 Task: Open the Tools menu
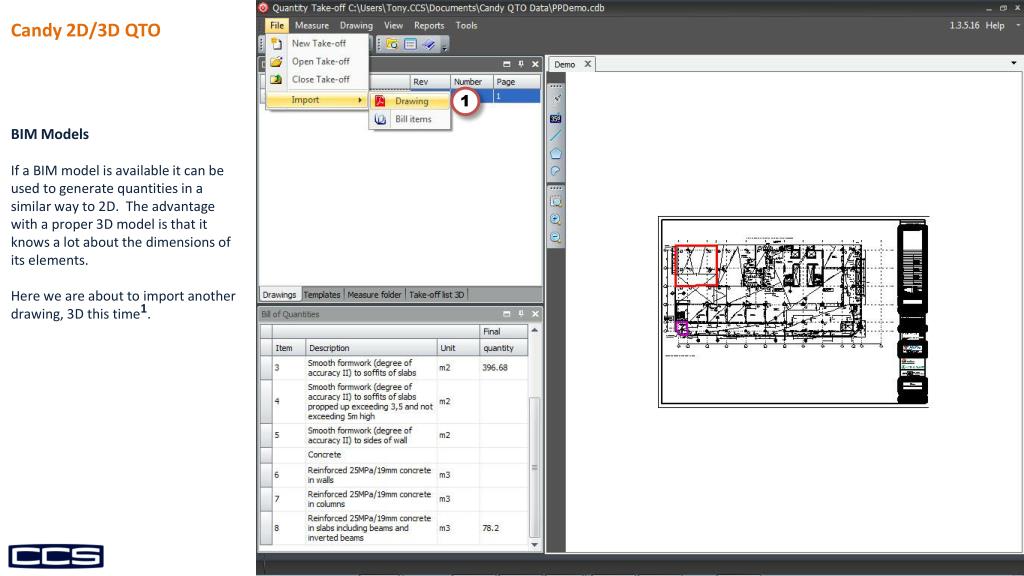(x=466, y=25)
